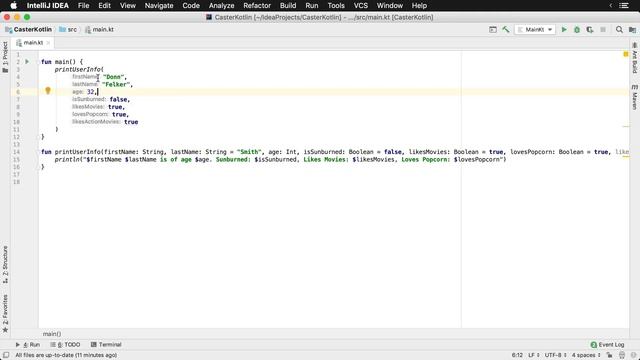This screenshot has height=360, width=640.
Task: Click println statement on line 15
Action: point(280,159)
